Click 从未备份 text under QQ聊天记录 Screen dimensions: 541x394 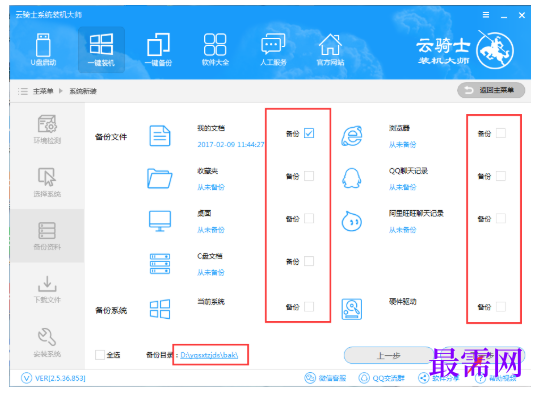click(403, 187)
